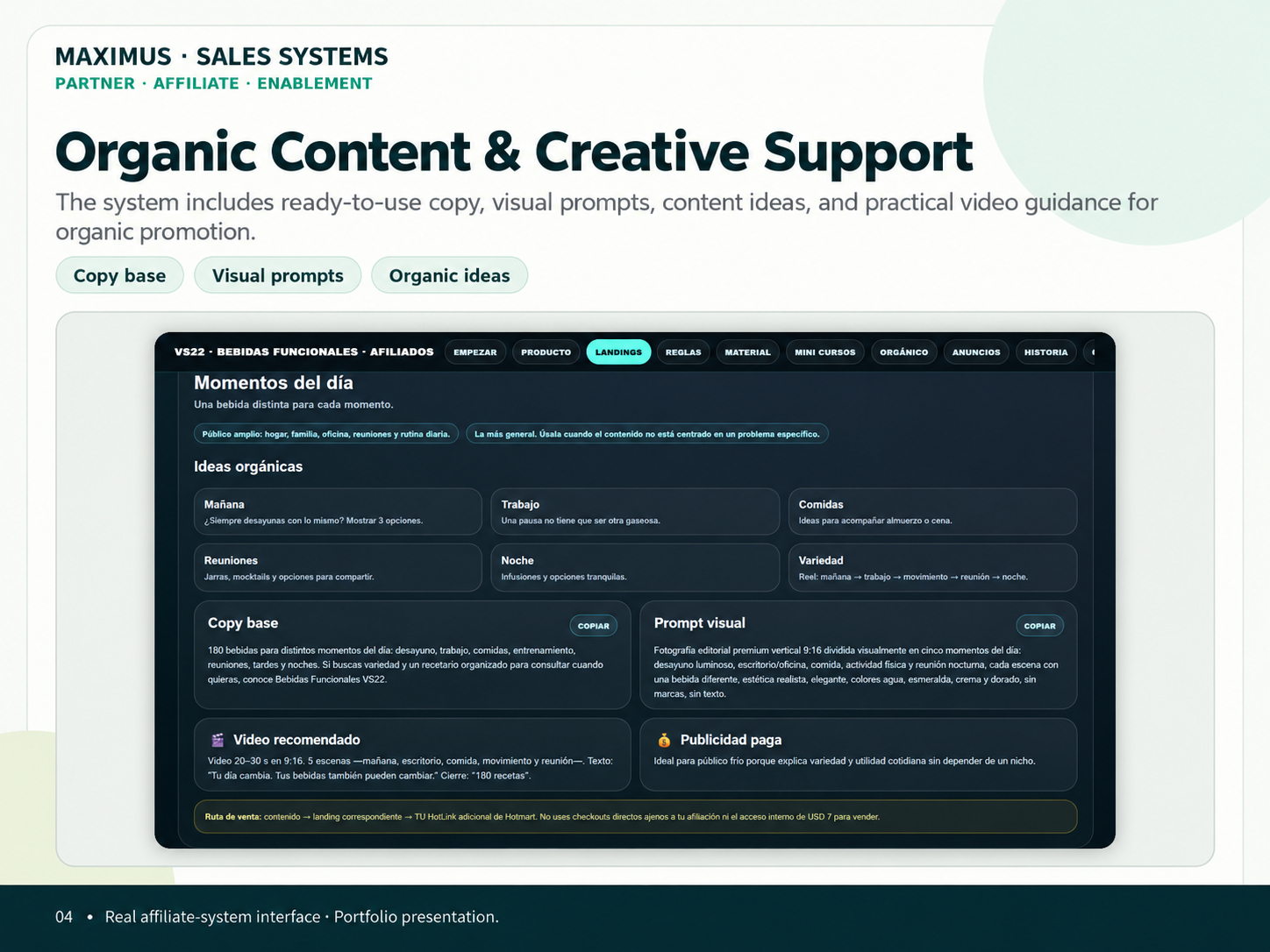The width and height of the screenshot is (1270, 952).
Task: Click 'Una bebida distinta para cada momento' subtitle
Action: coord(294,405)
